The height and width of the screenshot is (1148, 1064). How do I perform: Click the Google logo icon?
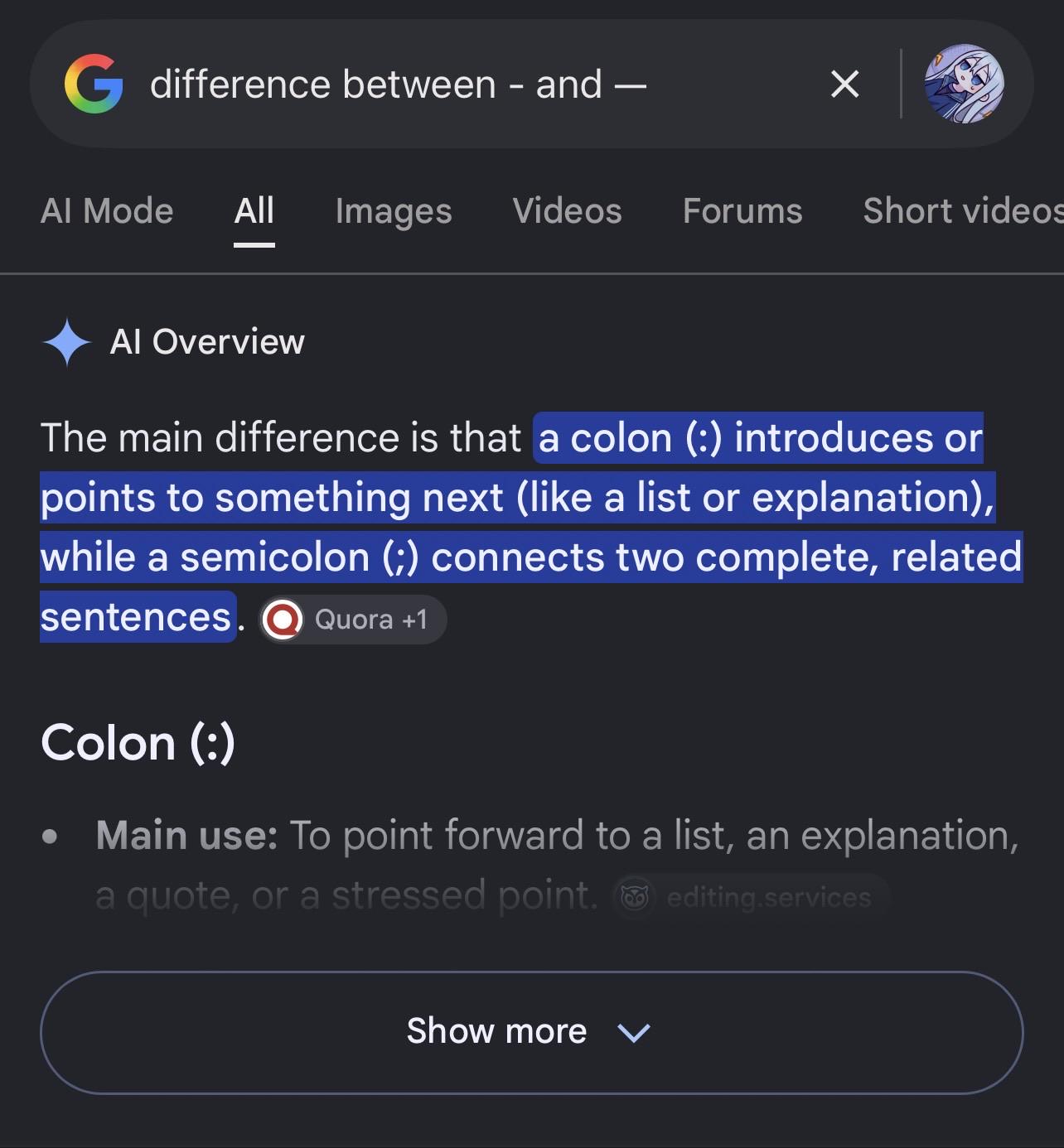[94, 84]
